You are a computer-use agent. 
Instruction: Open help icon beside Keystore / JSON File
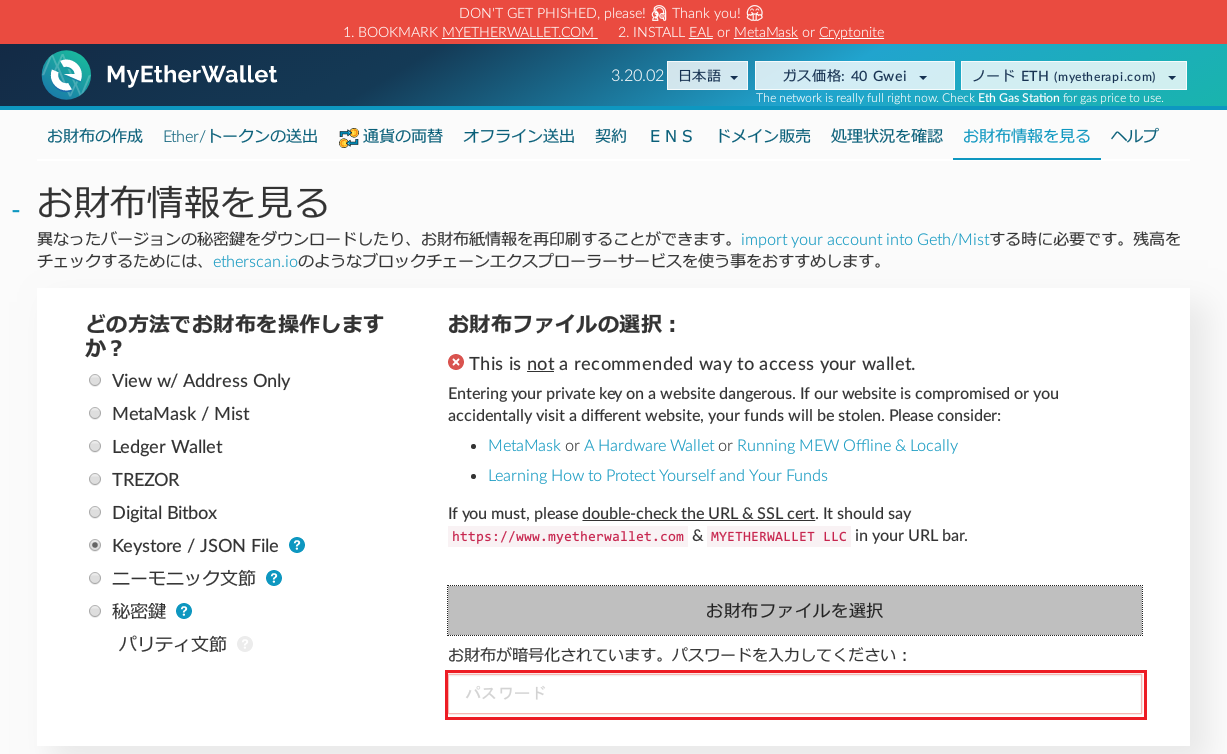[297, 545]
